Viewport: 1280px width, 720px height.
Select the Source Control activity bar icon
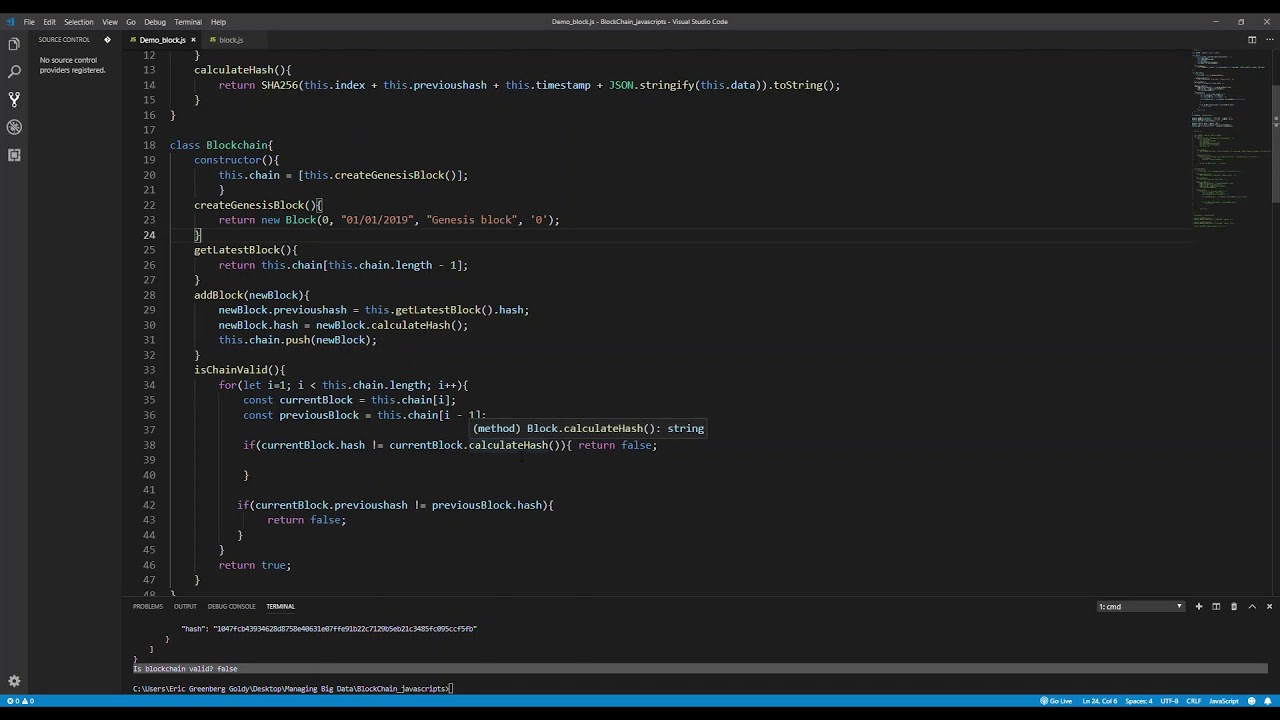14,100
